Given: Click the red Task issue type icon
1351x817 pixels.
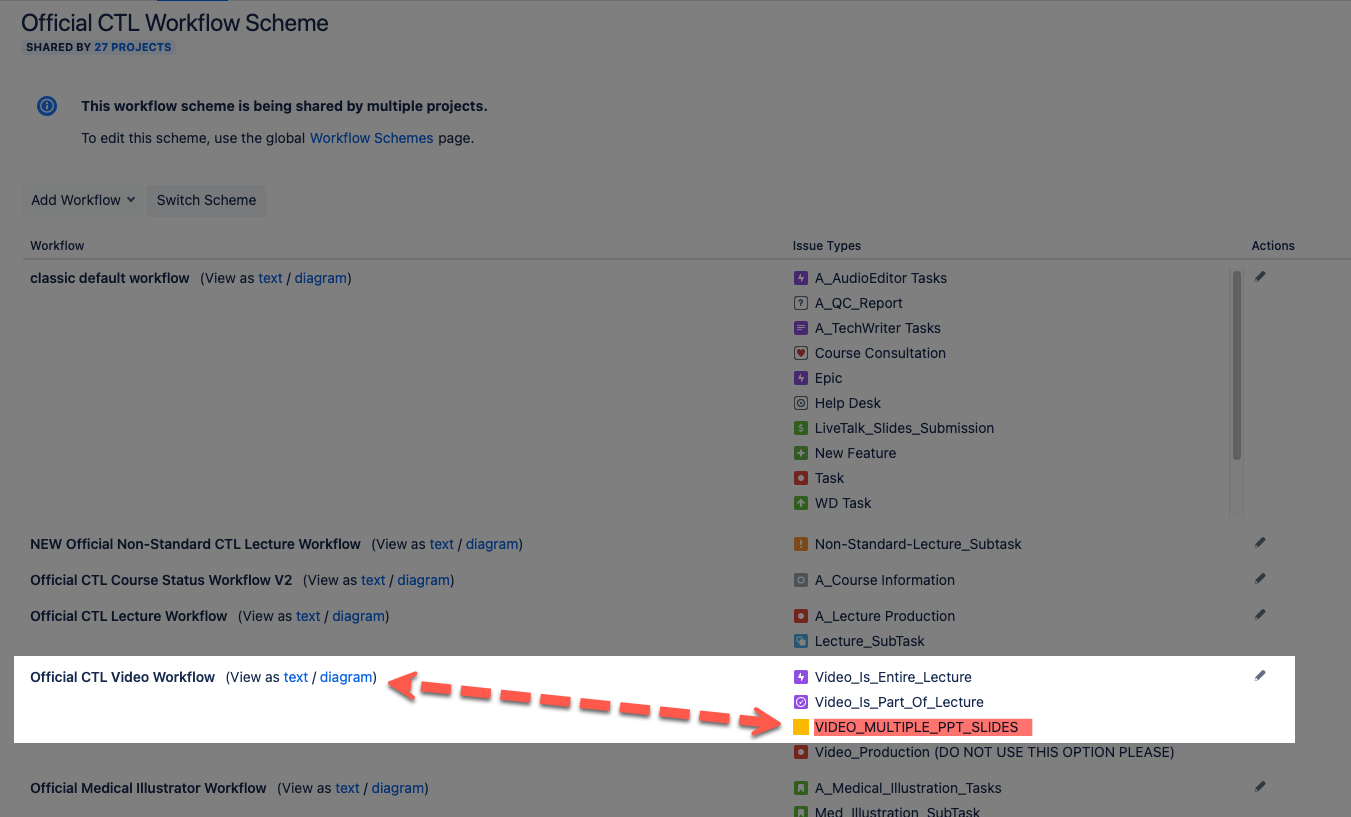Looking at the screenshot, I should [x=800, y=478].
